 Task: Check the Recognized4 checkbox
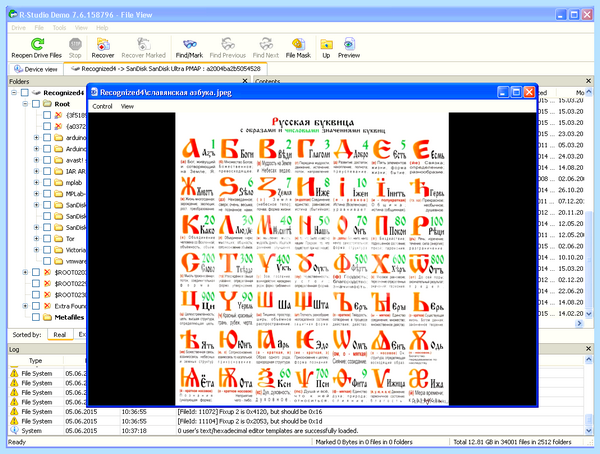point(25,93)
